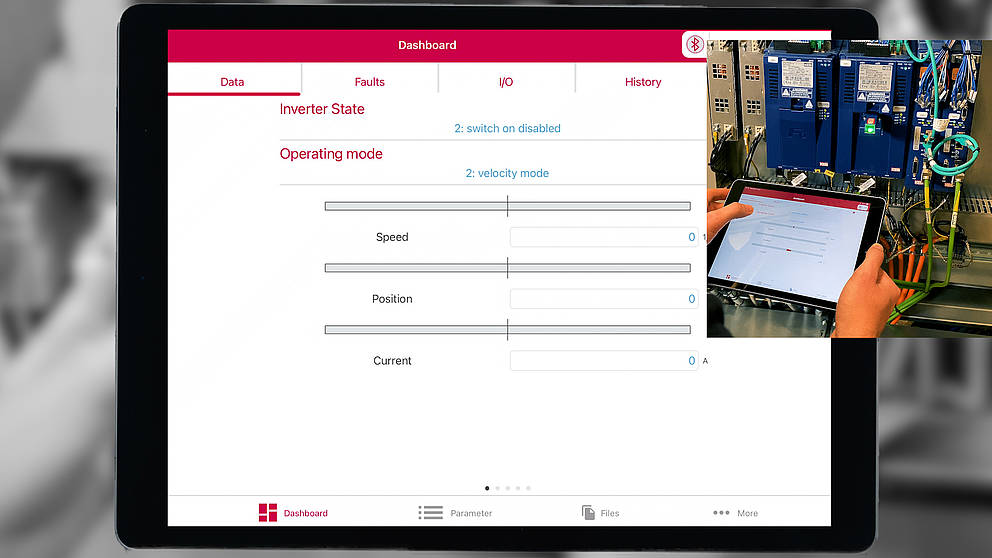Tap '2: switch on disabled' state value

[507, 128]
